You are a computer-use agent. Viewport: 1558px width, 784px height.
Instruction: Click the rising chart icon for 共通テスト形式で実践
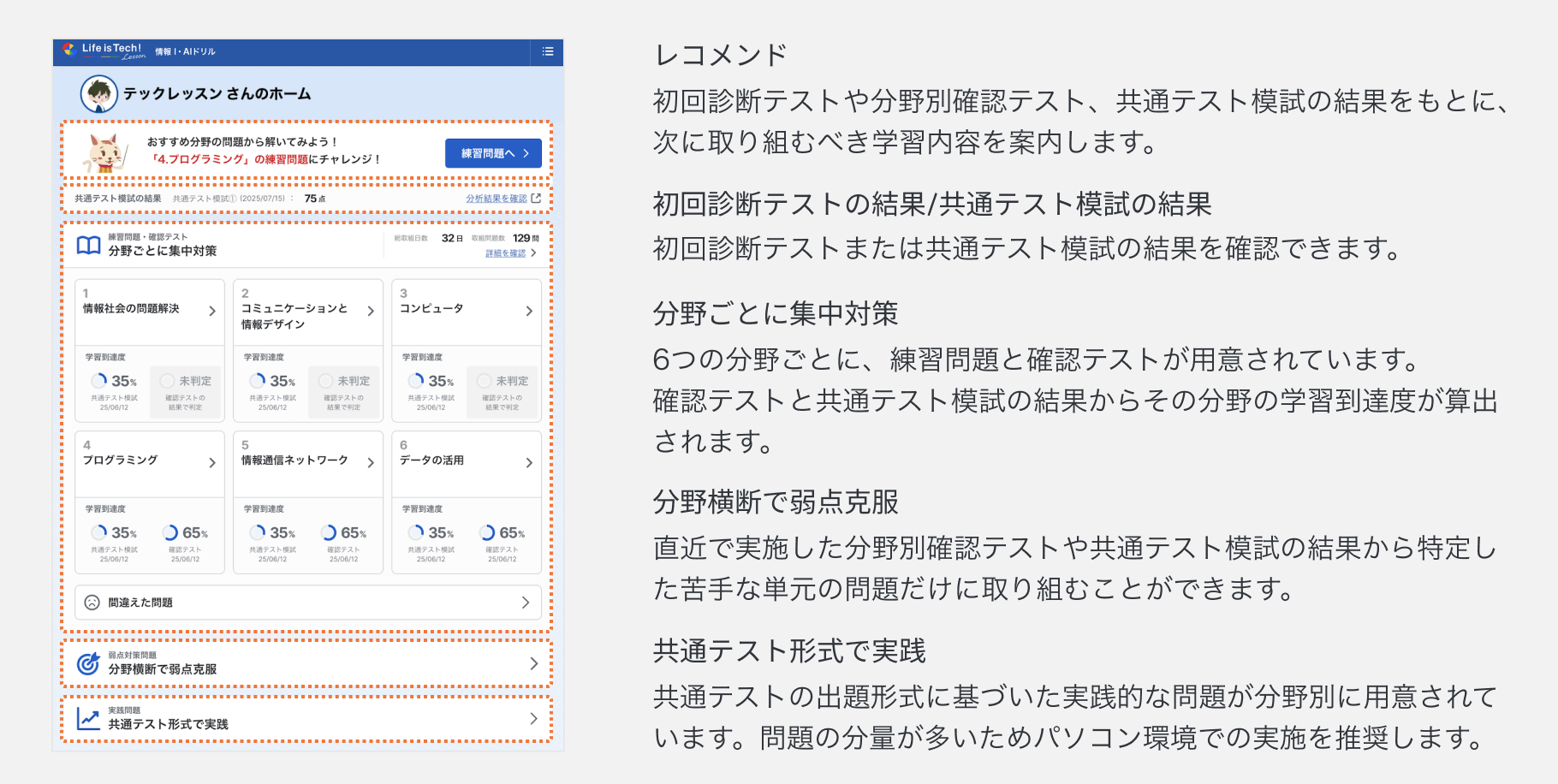point(88,719)
